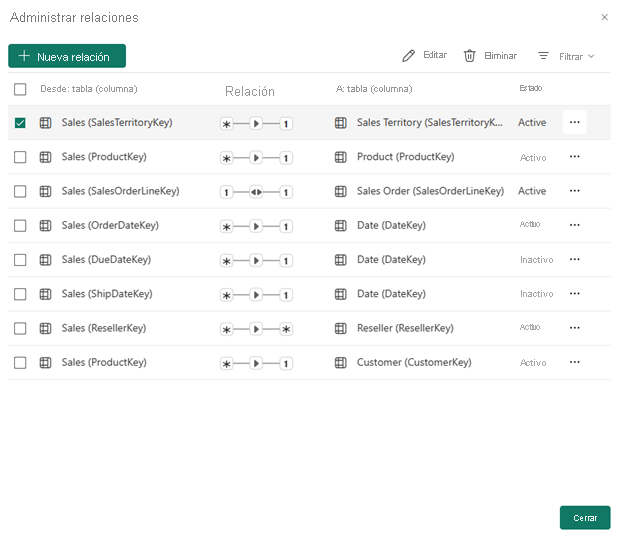This screenshot has width=624, height=540.
Task: Click table icon beside Reseller (ResellerKey)
Action: [x=341, y=328]
